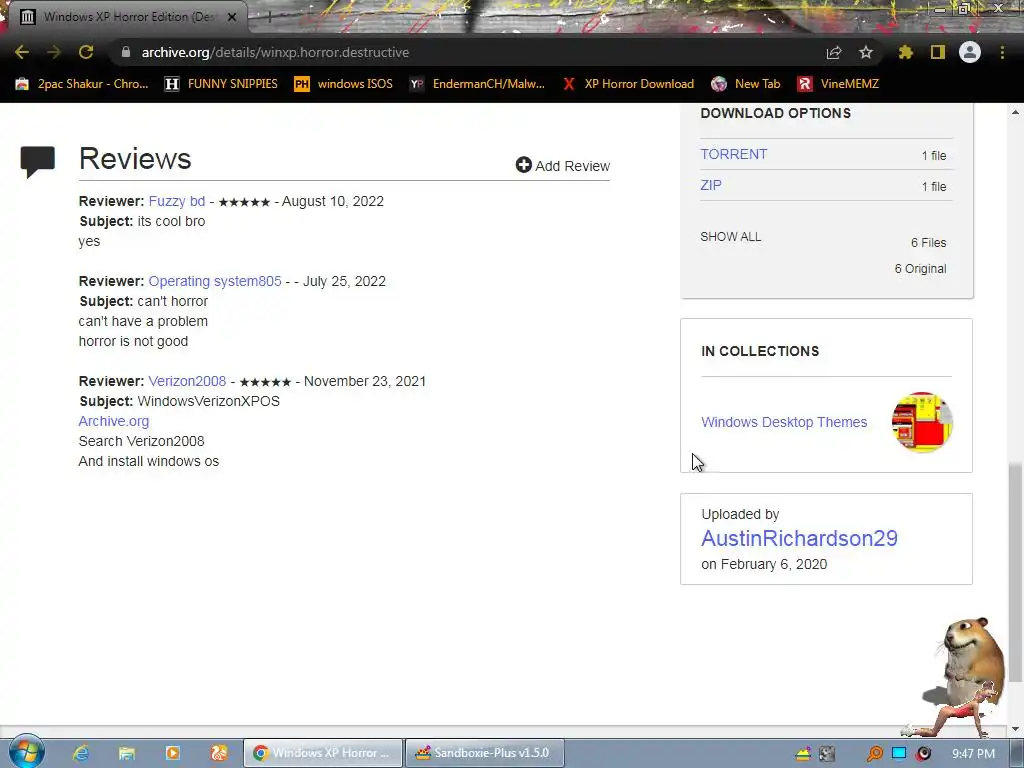Open the Chrome three-dot menu

click(x=1002, y=52)
